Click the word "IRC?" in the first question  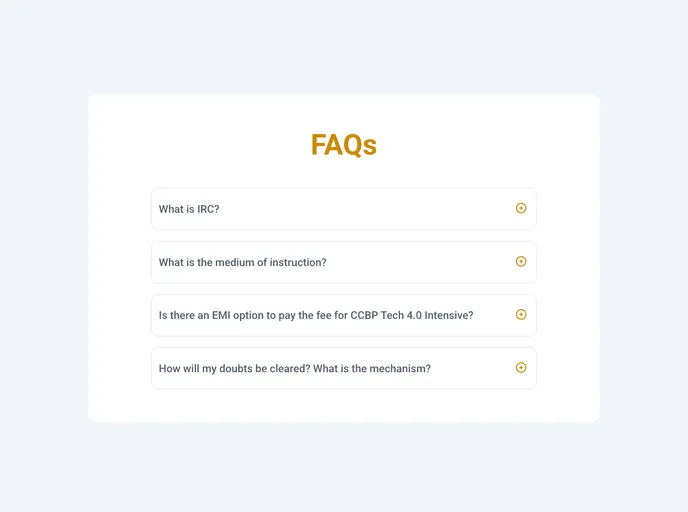click(x=208, y=209)
